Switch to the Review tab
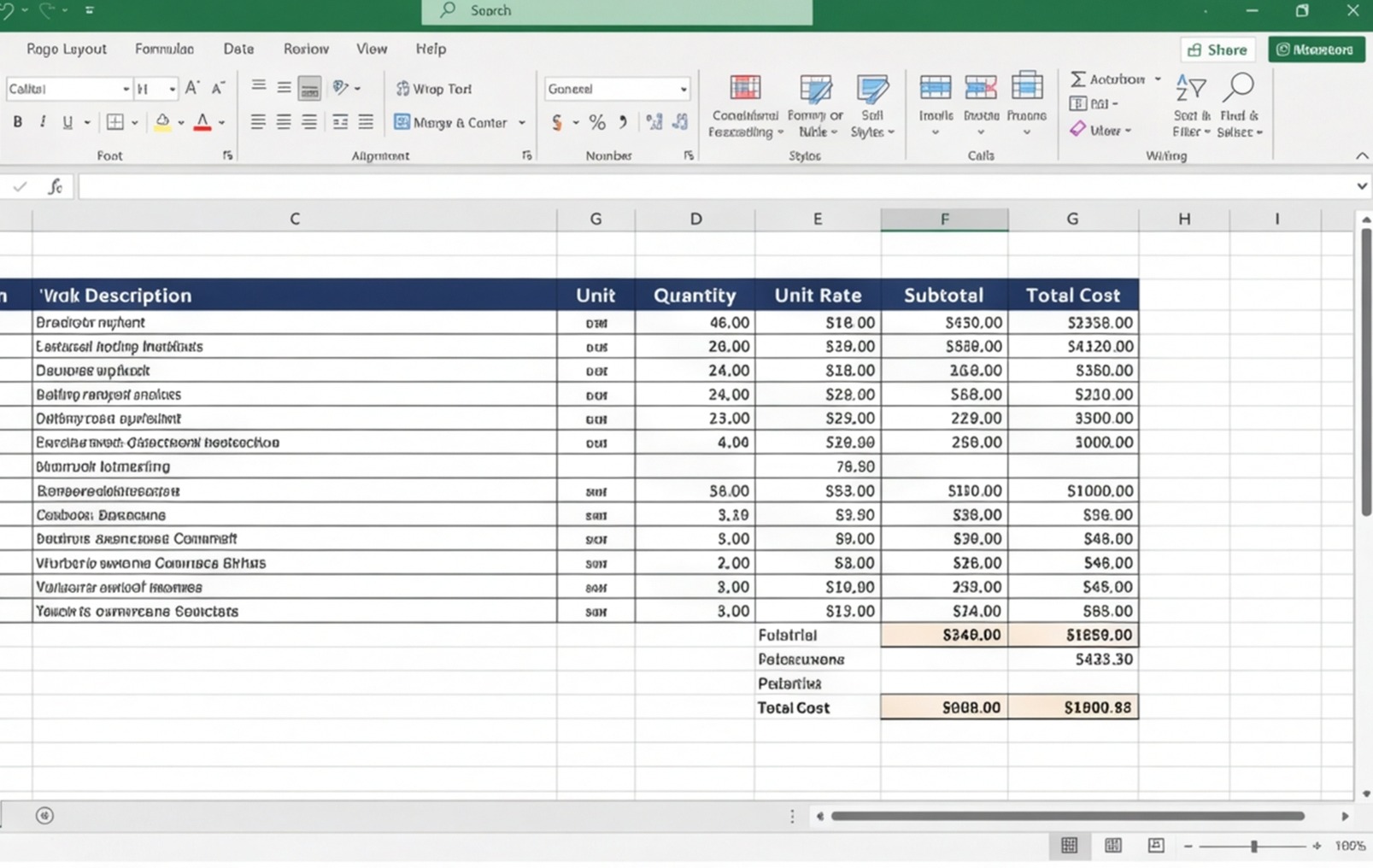 pos(306,49)
